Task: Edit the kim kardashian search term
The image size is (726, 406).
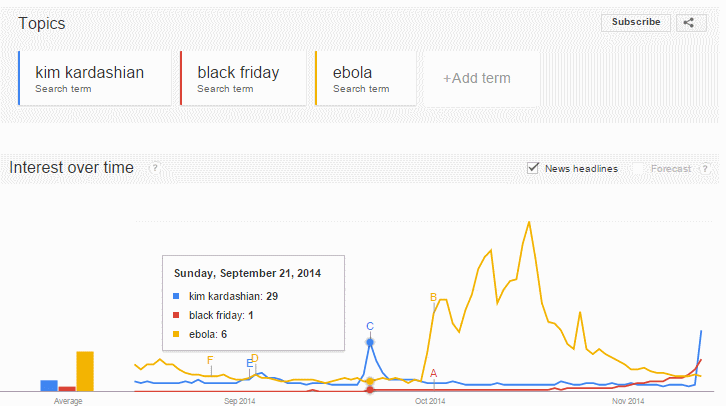Action: click(95, 78)
